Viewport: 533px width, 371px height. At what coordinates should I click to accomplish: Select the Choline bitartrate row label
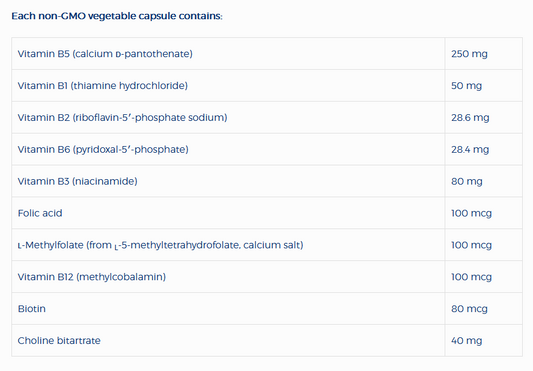click(x=59, y=341)
